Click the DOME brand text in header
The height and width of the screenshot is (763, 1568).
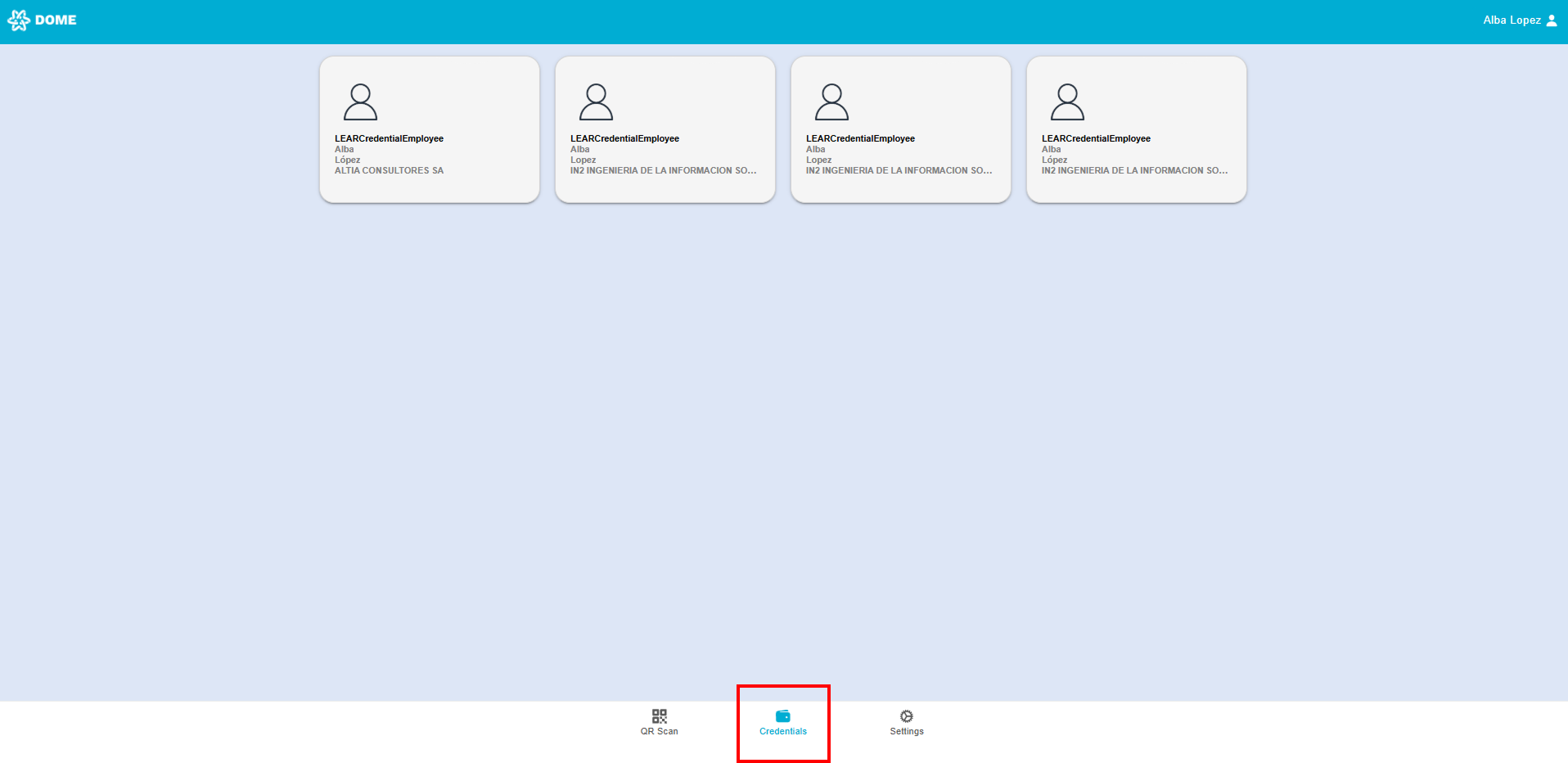coord(56,20)
